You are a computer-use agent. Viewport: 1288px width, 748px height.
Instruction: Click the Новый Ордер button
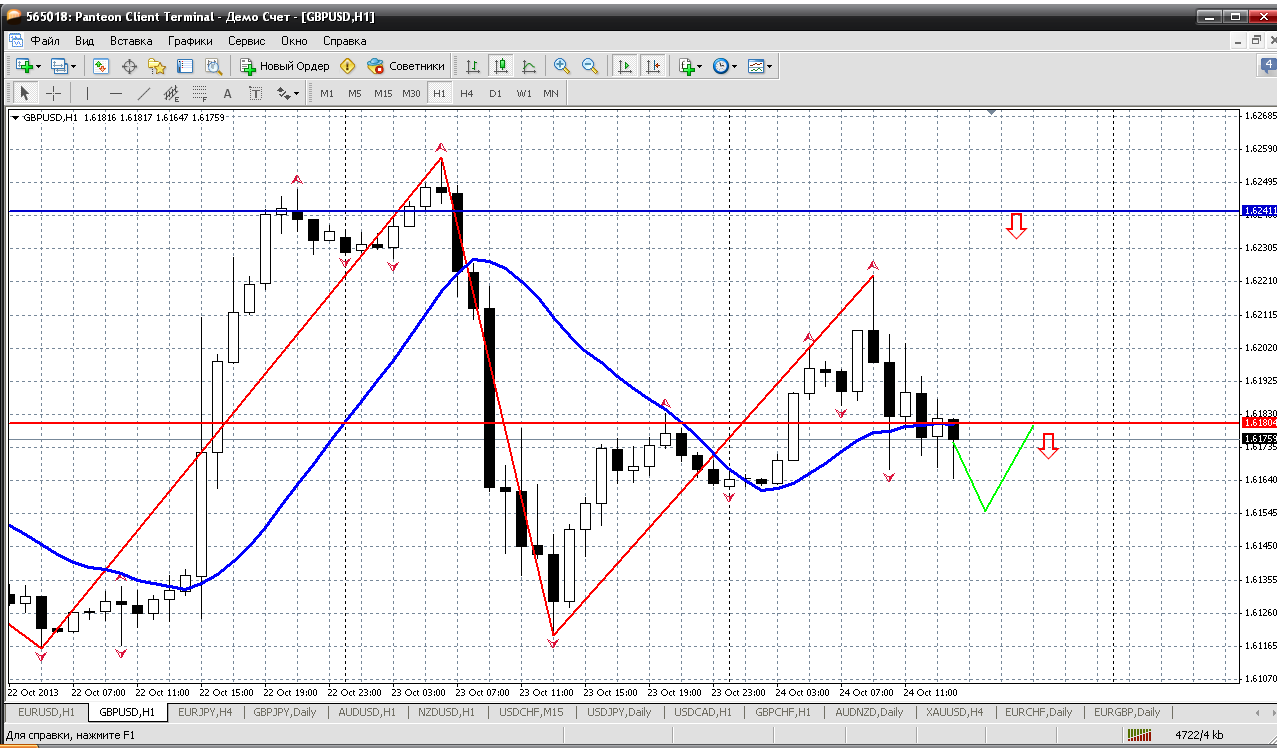[285, 66]
